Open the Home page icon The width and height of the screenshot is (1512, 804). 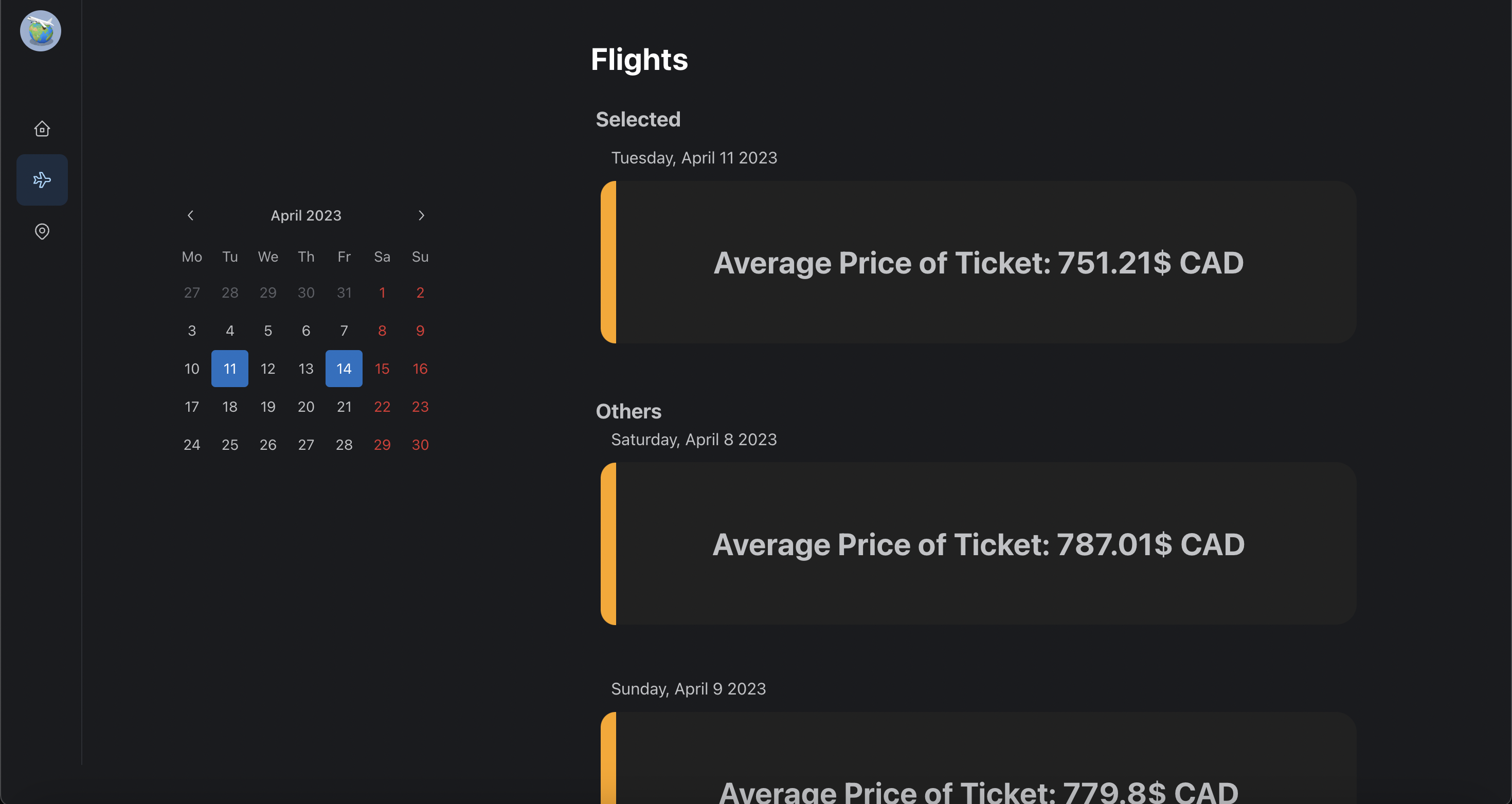pos(42,129)
